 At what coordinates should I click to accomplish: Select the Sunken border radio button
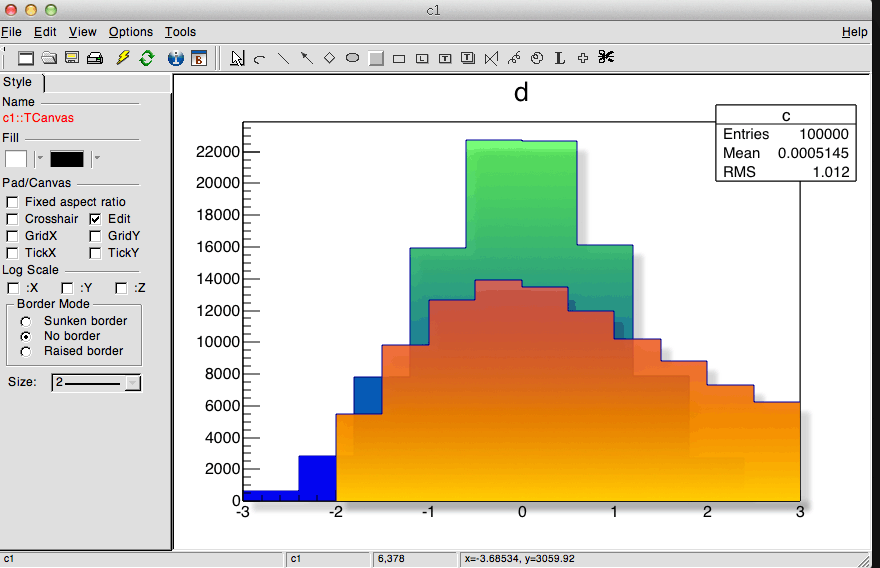[x=25, y=321]
